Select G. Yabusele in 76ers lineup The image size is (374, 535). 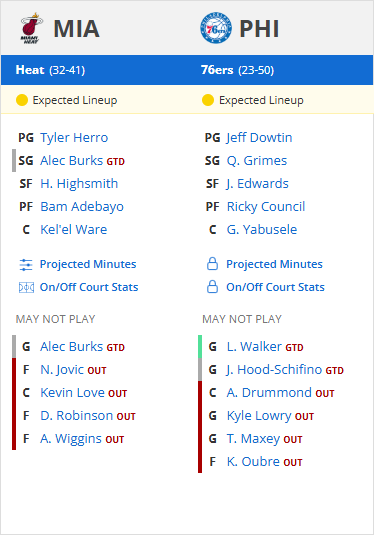[262, 229]
